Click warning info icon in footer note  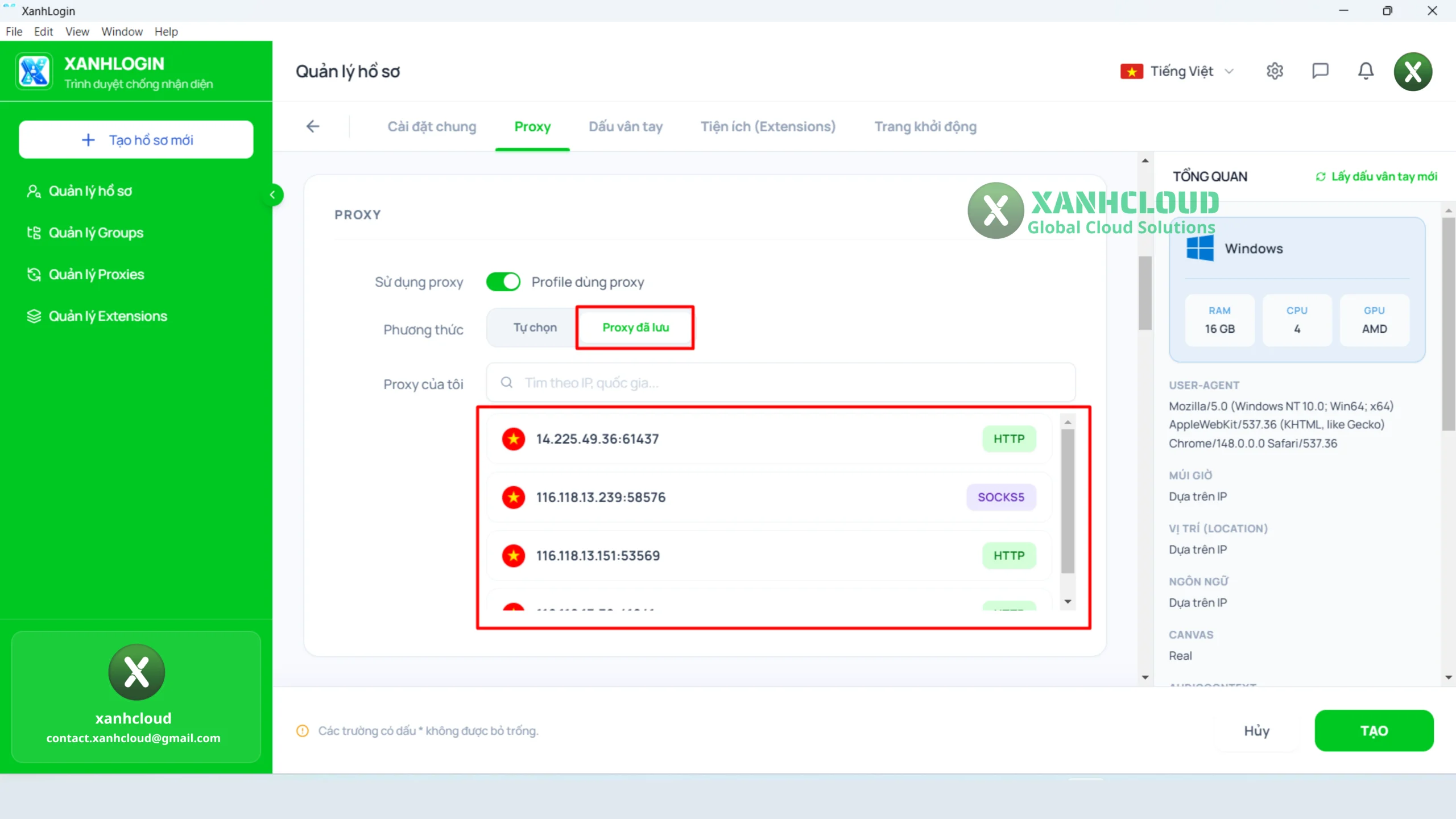tap(303, 731)
